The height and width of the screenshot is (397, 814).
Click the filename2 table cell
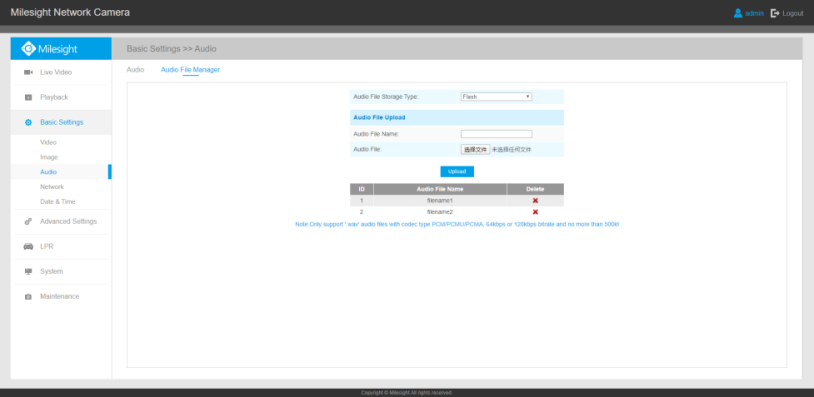440,212
